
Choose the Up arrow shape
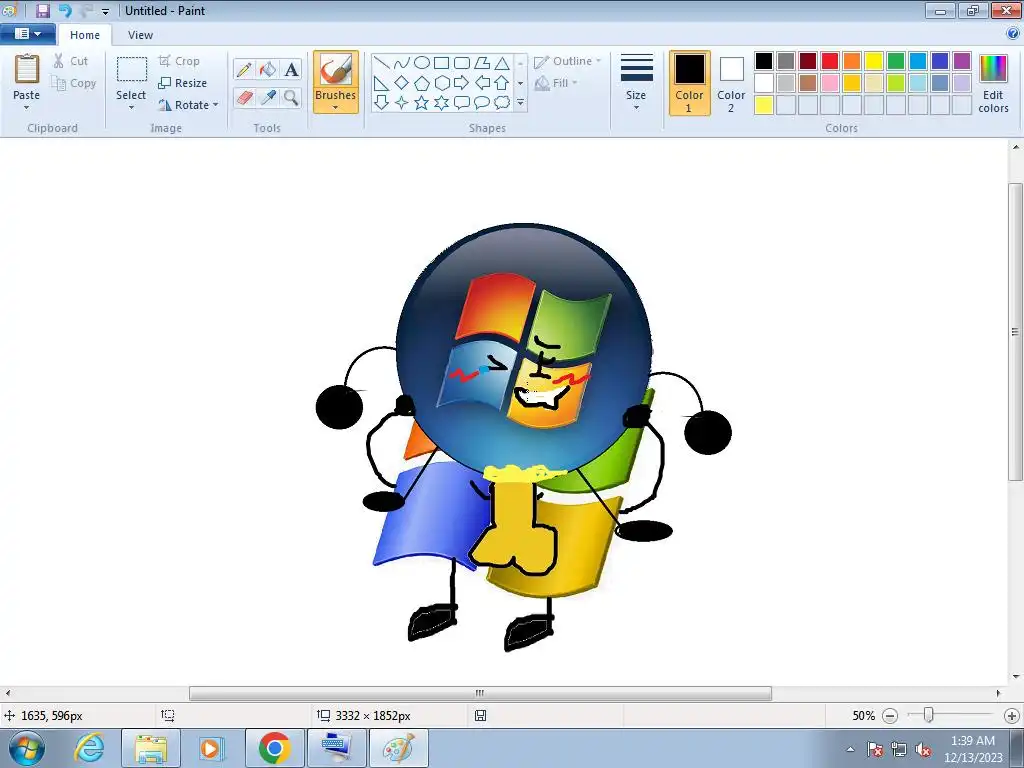click(502, 83)
